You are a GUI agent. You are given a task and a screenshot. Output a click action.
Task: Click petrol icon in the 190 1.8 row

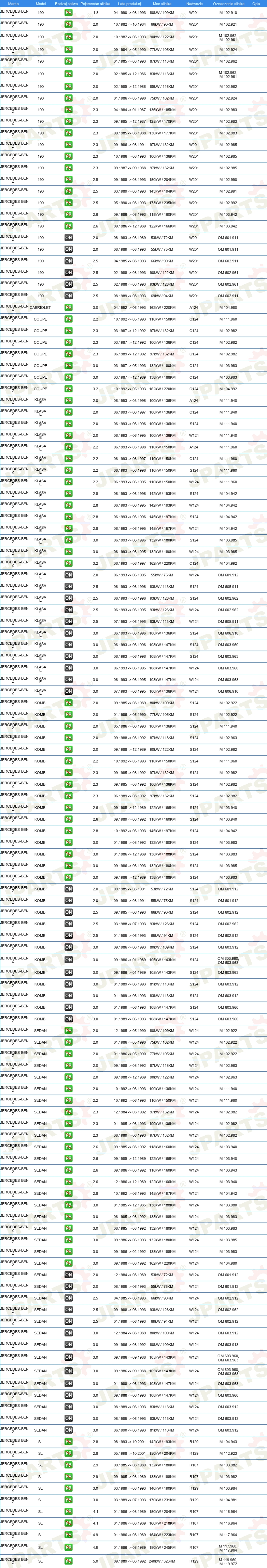[68, 12]
